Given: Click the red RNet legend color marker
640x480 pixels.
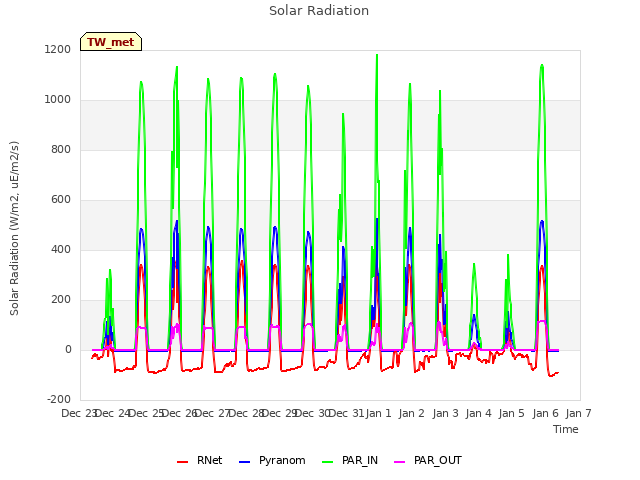Looking at the screenshot, I should pos(182,462).
